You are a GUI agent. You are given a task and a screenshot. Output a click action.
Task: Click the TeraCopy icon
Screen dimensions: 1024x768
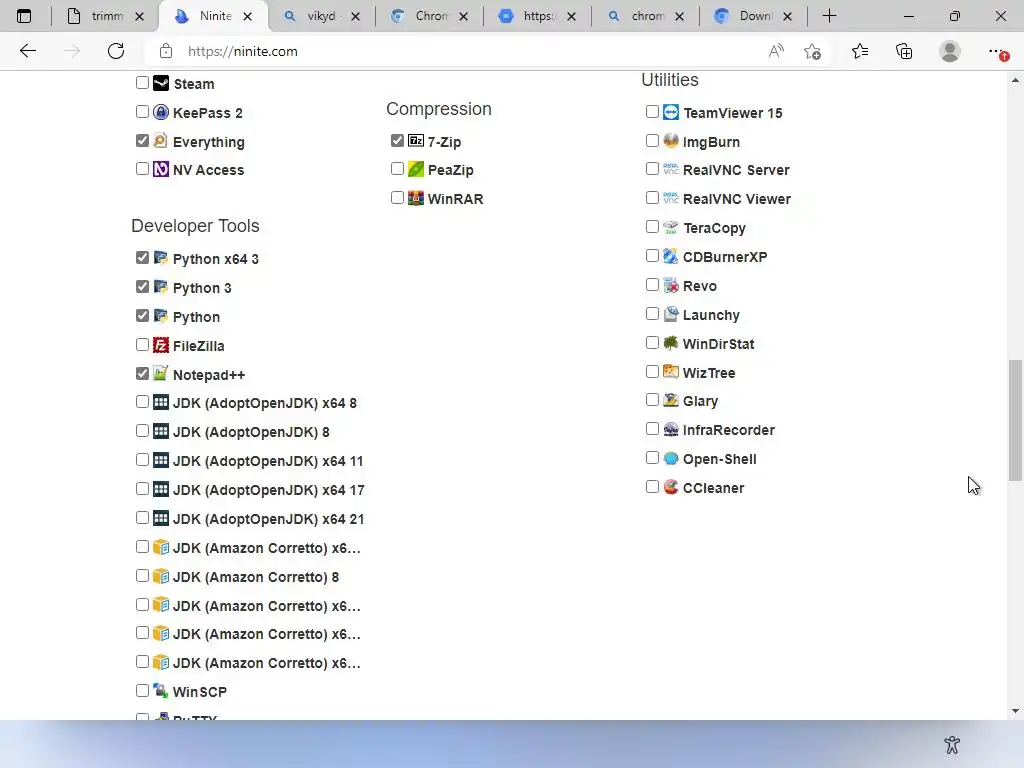pyautogui.click(x=671, y=227)
